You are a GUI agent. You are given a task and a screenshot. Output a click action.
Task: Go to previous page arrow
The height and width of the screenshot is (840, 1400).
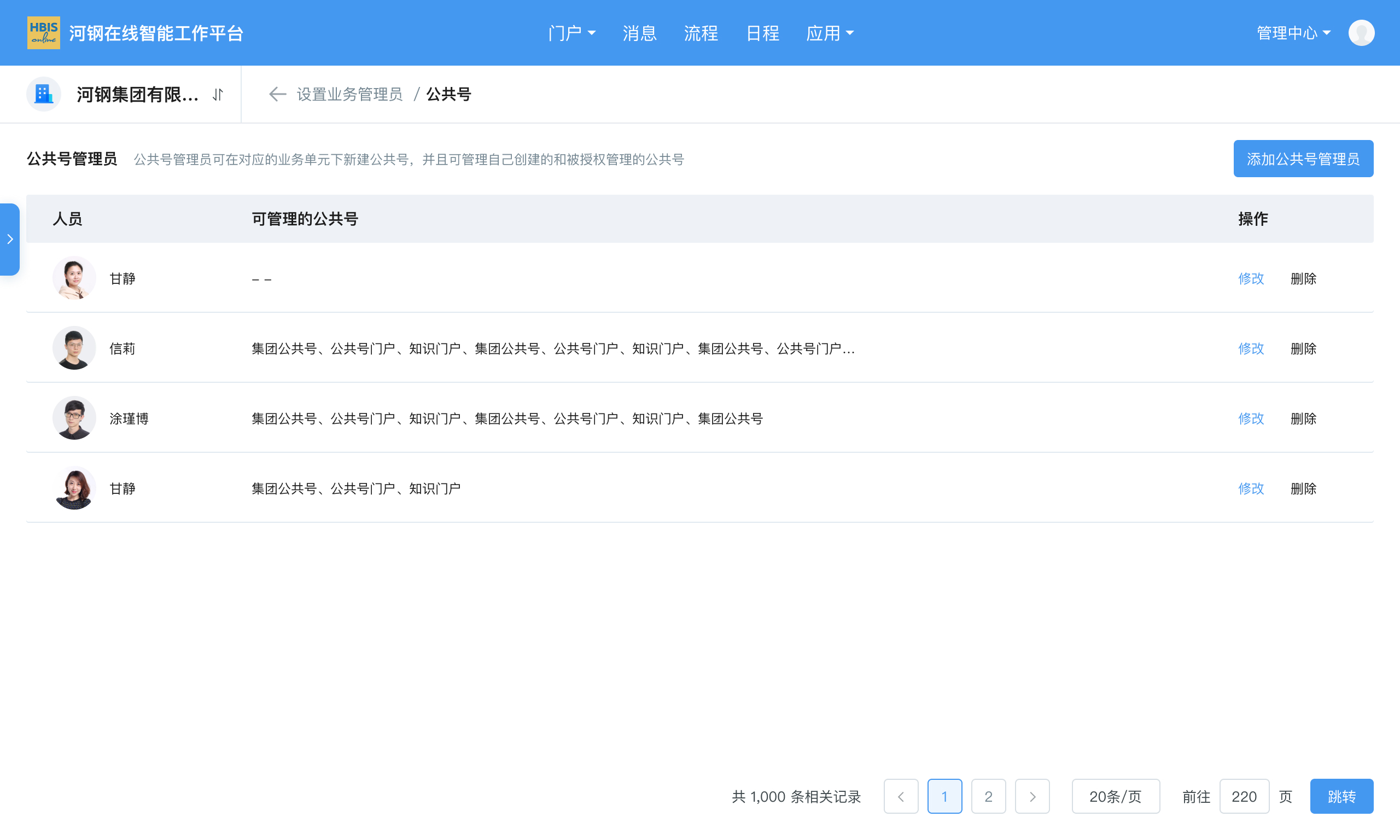[x=901, y=796]
